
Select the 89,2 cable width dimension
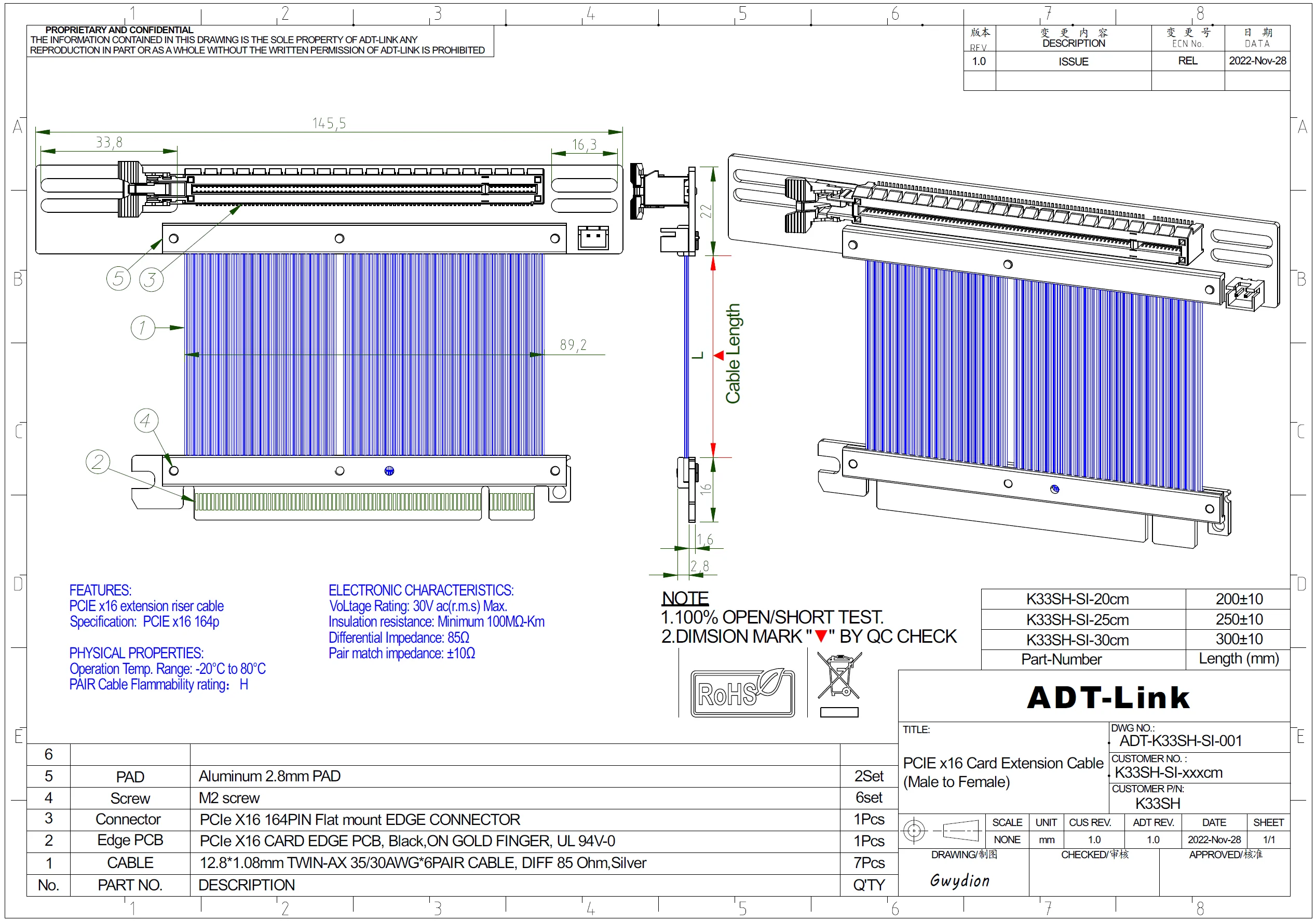[573, 345]
